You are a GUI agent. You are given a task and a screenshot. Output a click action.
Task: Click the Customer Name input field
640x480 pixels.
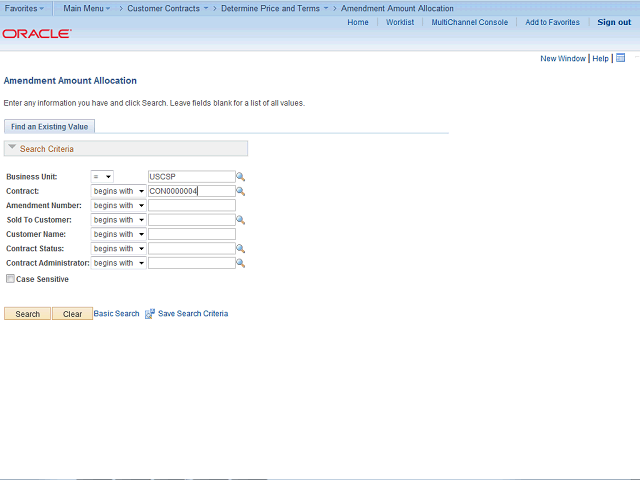point(191,234)
